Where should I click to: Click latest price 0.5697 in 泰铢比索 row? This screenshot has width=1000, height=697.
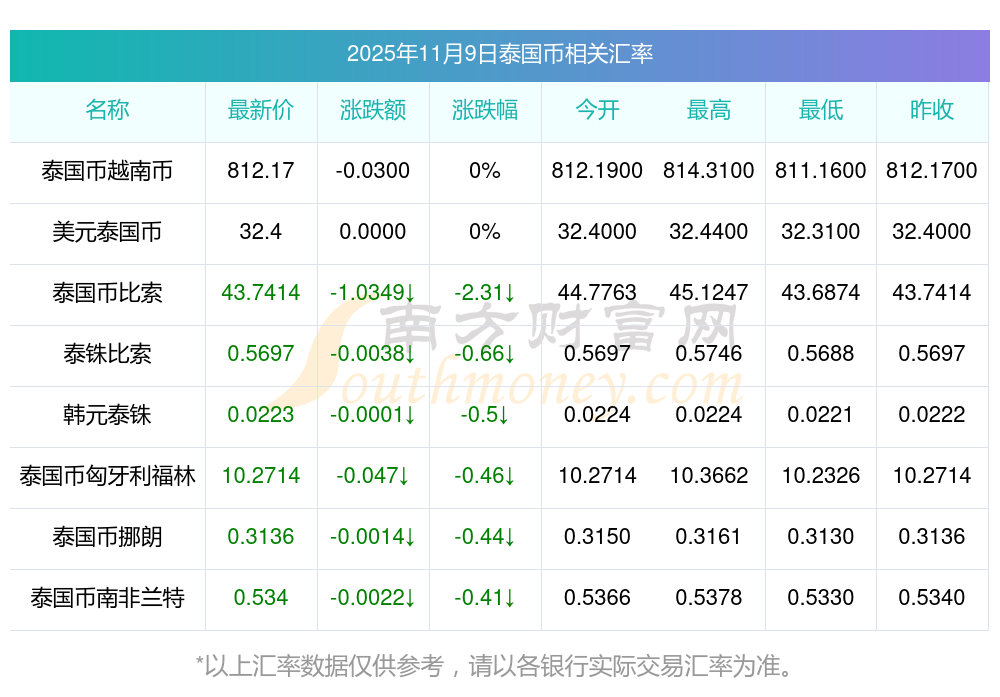pyautogui.click(x=261, y=353)
